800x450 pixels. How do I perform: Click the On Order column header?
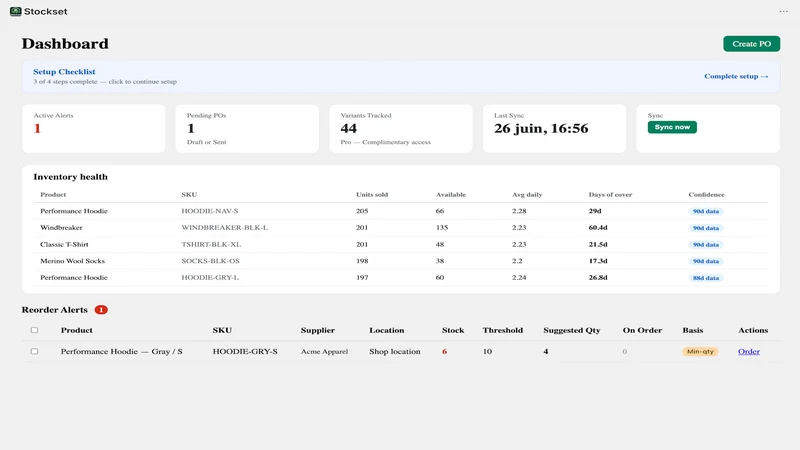click(x=642, y=330)
